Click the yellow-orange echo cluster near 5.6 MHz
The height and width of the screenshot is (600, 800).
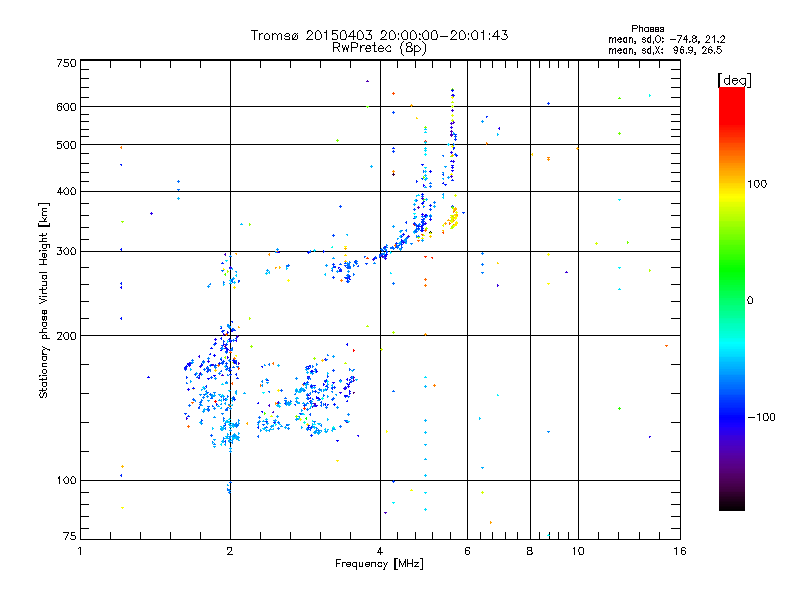(x=452, y=219)
